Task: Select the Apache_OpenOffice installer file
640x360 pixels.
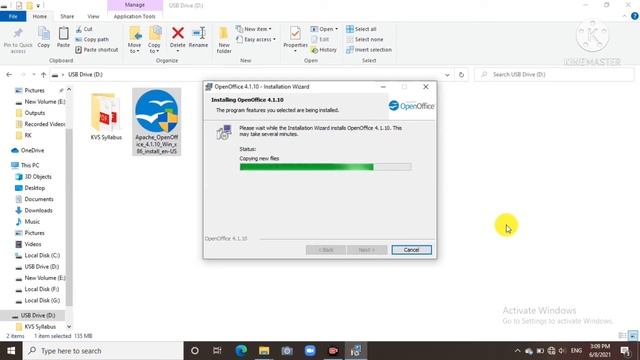Action: (157, 122)
